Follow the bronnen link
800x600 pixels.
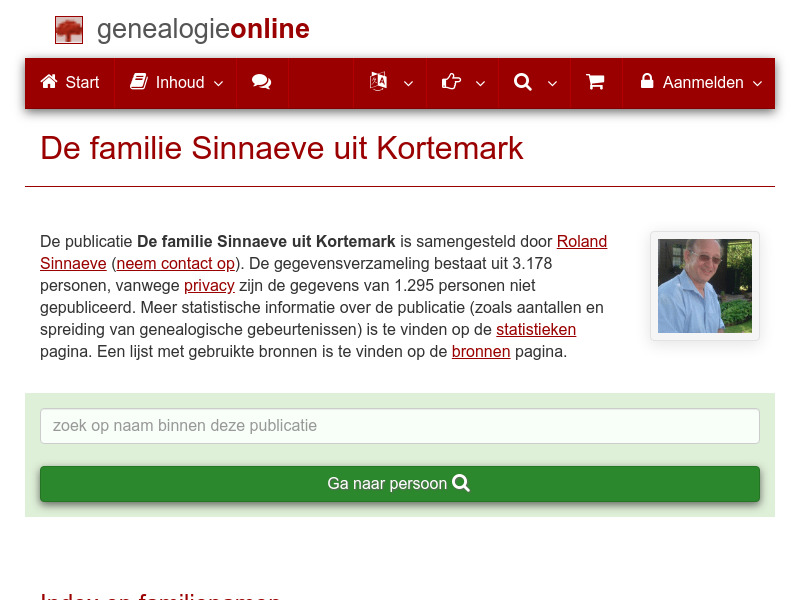point(481,351)
